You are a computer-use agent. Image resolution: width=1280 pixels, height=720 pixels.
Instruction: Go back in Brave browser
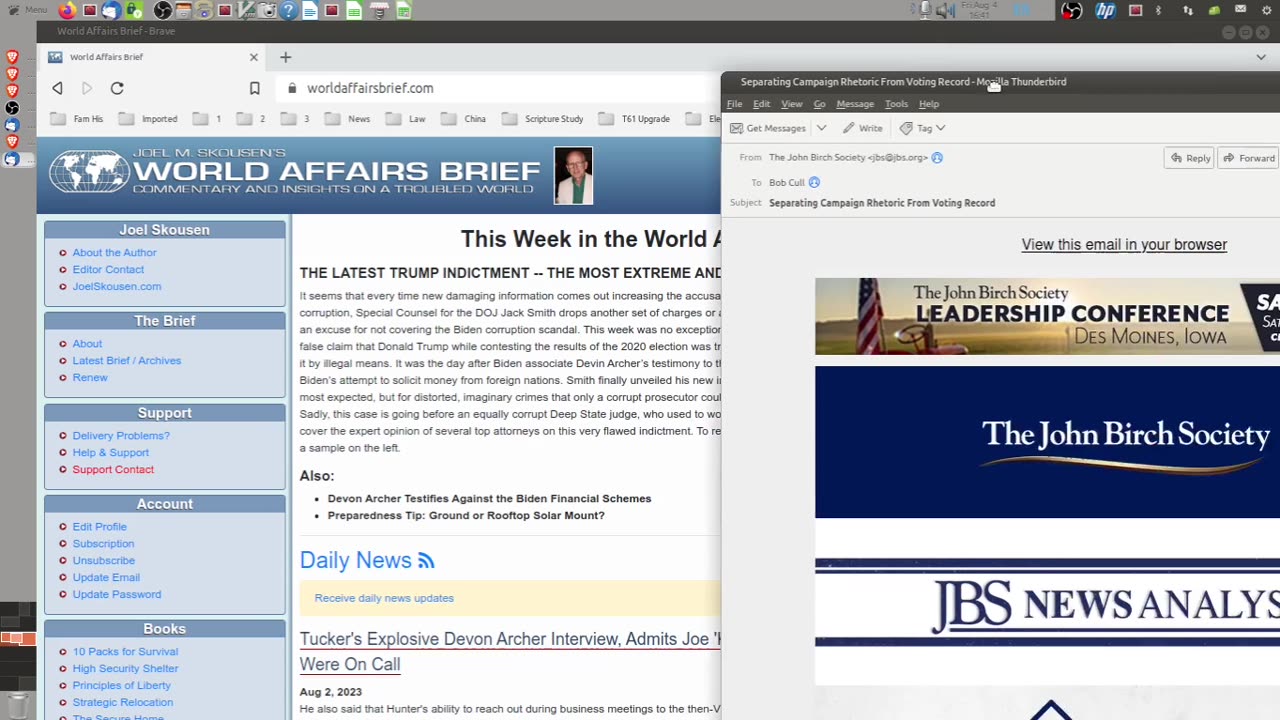[x=57, y=88]
